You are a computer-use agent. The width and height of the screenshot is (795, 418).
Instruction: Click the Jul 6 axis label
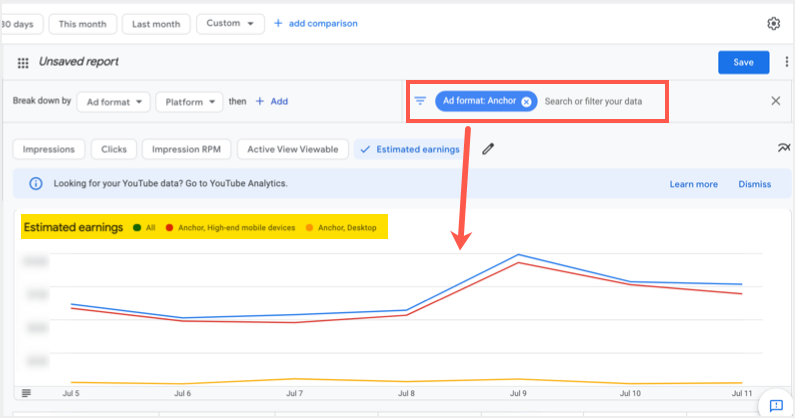(183, 393)
